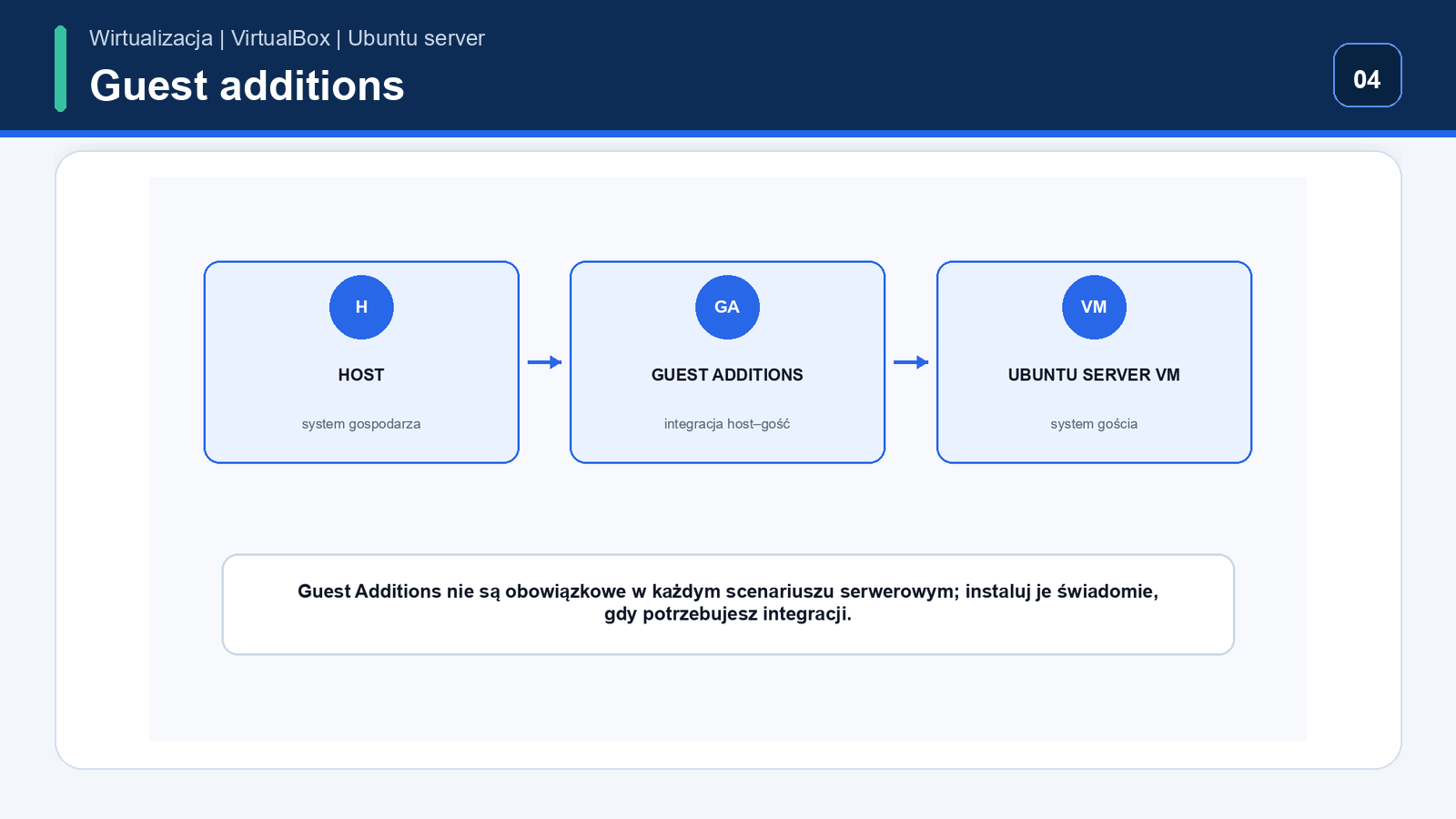Click the "system gościa" caption
1456x819 pixels.
[x=1094, y=424]
